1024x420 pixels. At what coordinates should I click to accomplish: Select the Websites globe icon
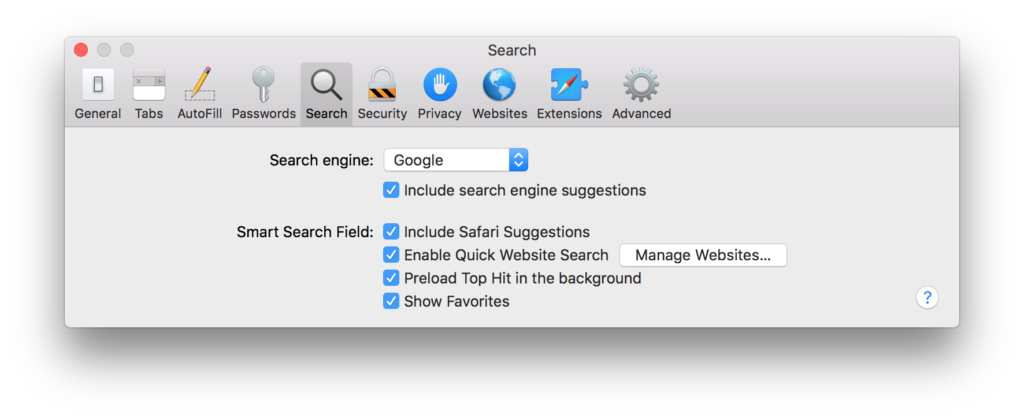pyautogui.click(x=499, y=86)
